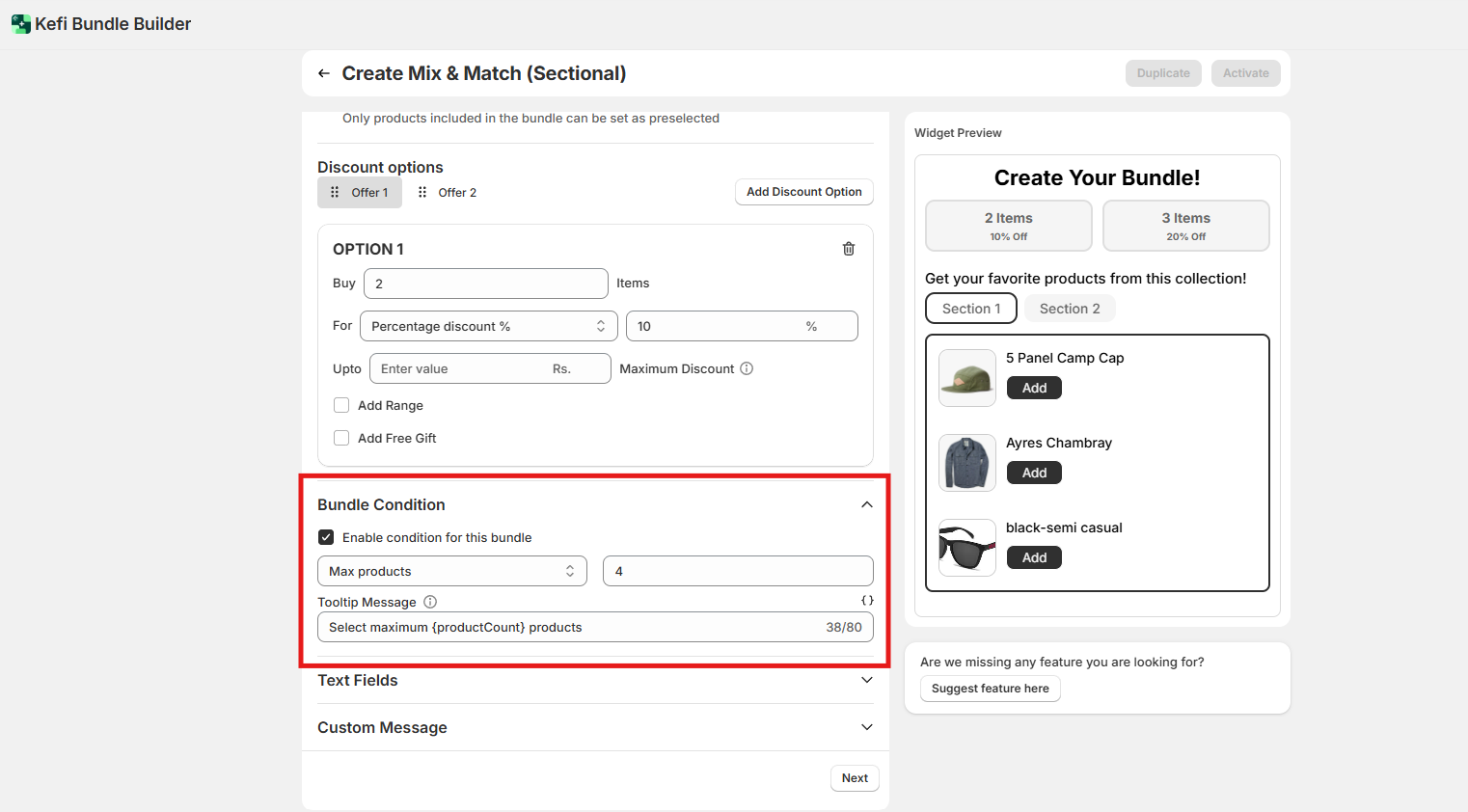Image resolution: width=1468 pixels, height=812 pixels.
Task: Click the Kefi Bundle Builder logo
Action: [x=21, y=24]
